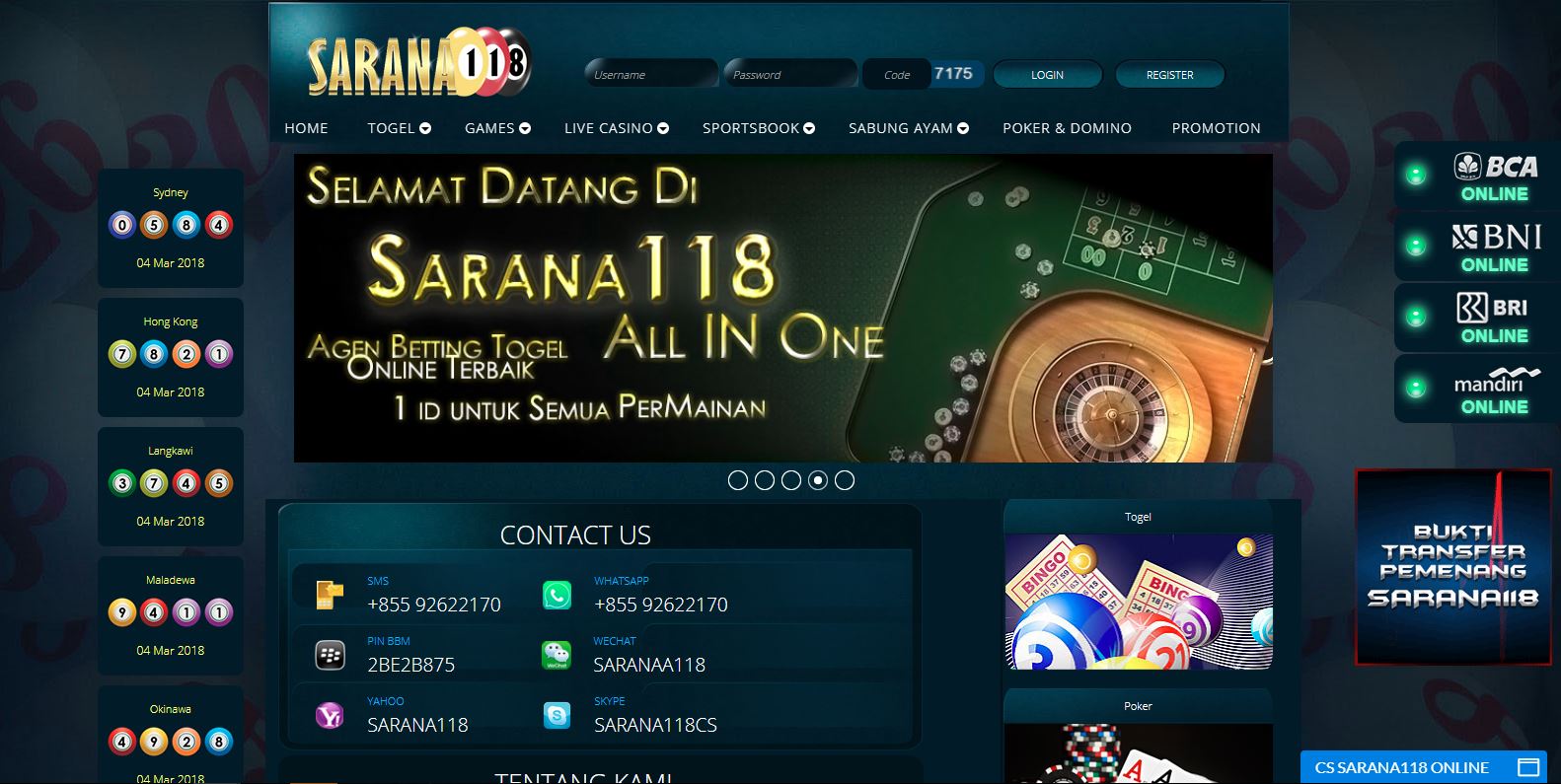The height and width of the screenshot is (784, 1561).
Task: Click the Mandiri bank logo
Action: [1496, 380]
